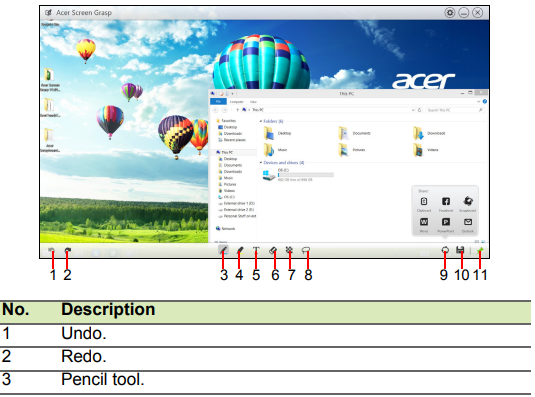
Task: Collapse the Devices and drives group
Action: (x=261, y=163)
